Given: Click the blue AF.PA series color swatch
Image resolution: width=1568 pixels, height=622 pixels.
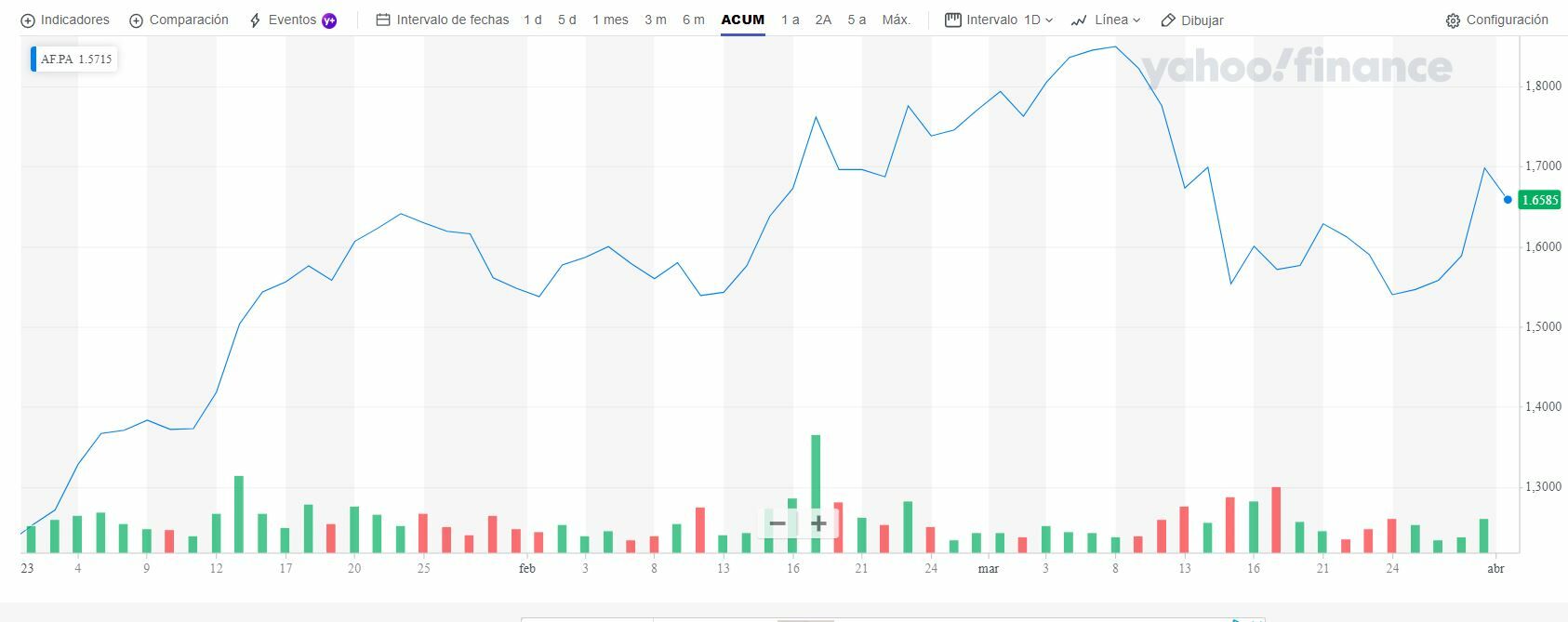Looking at the screenshot, I should (33, 60).
